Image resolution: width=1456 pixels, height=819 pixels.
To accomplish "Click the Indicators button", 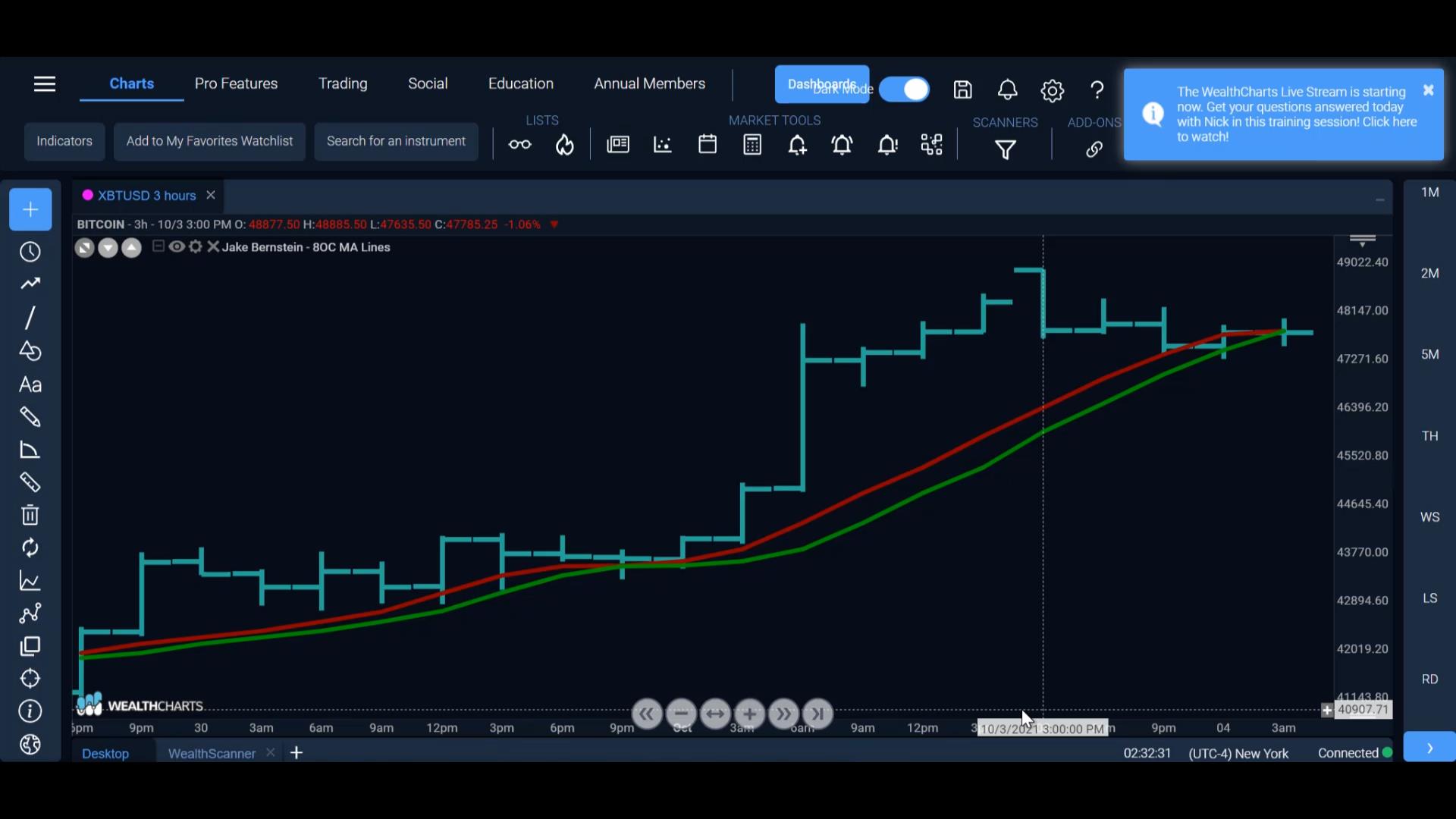I will point(64,141).
